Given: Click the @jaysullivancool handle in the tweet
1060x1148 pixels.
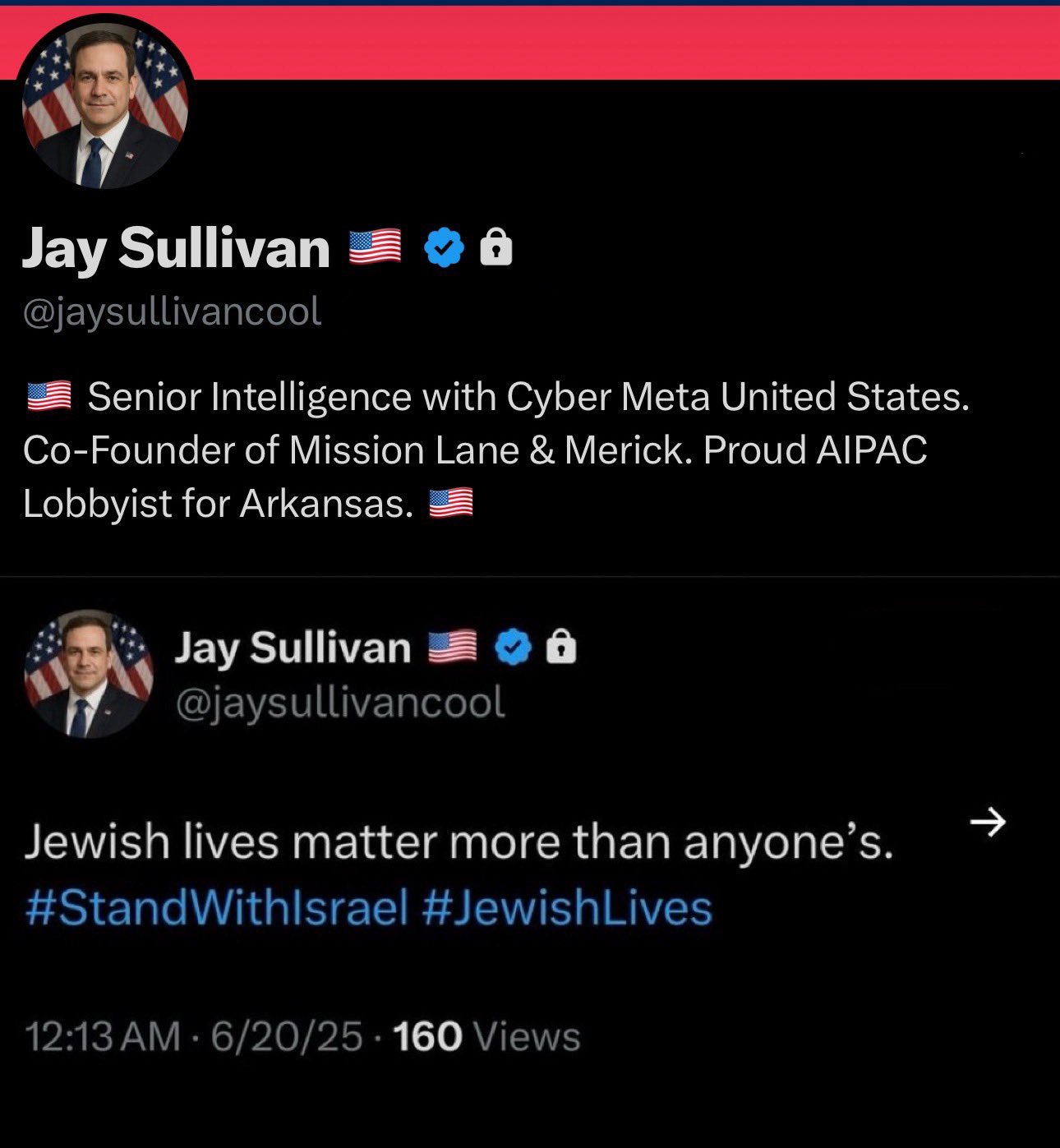Looking at the screenshot, I should [340, 703].
